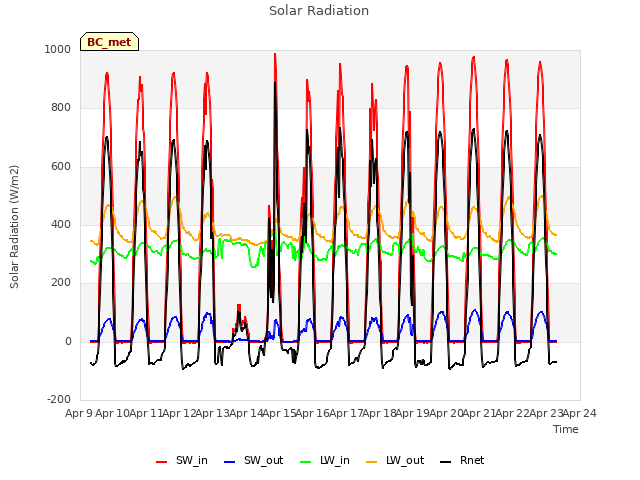The width and height of the screenshot is (640, 480).
Task: Click the 800 y-axis tick label
Action: (61, 108)
